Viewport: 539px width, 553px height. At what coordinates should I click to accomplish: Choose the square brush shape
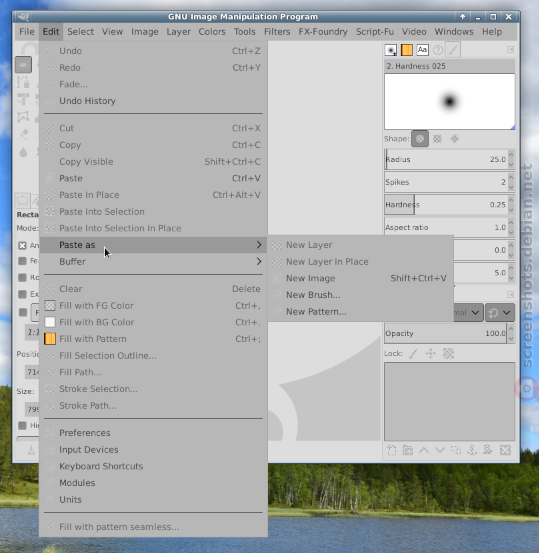tap(437, 139)
